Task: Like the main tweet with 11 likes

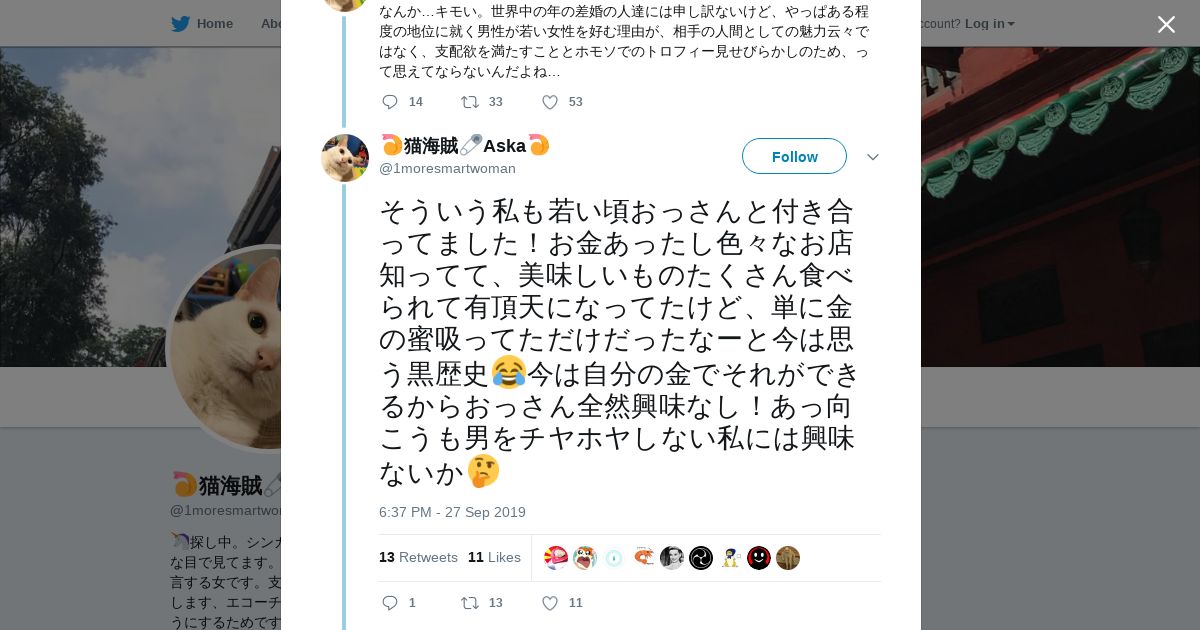Action: (550, 603)
